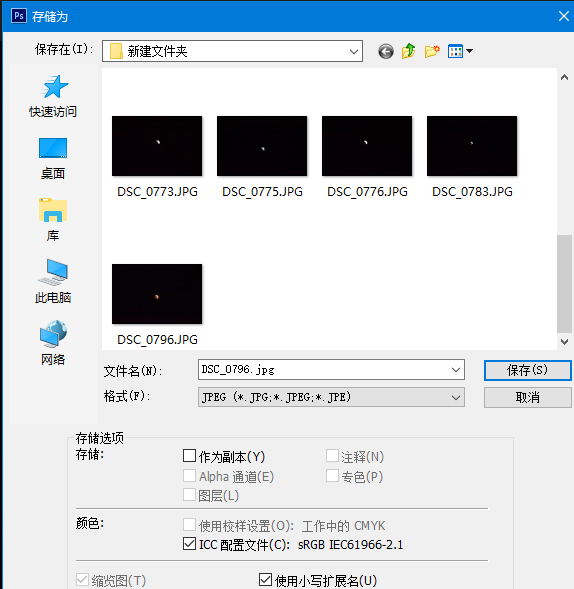
Task: Click the 新建文件夹 folder icon in location box
Action: pos(116,51)
